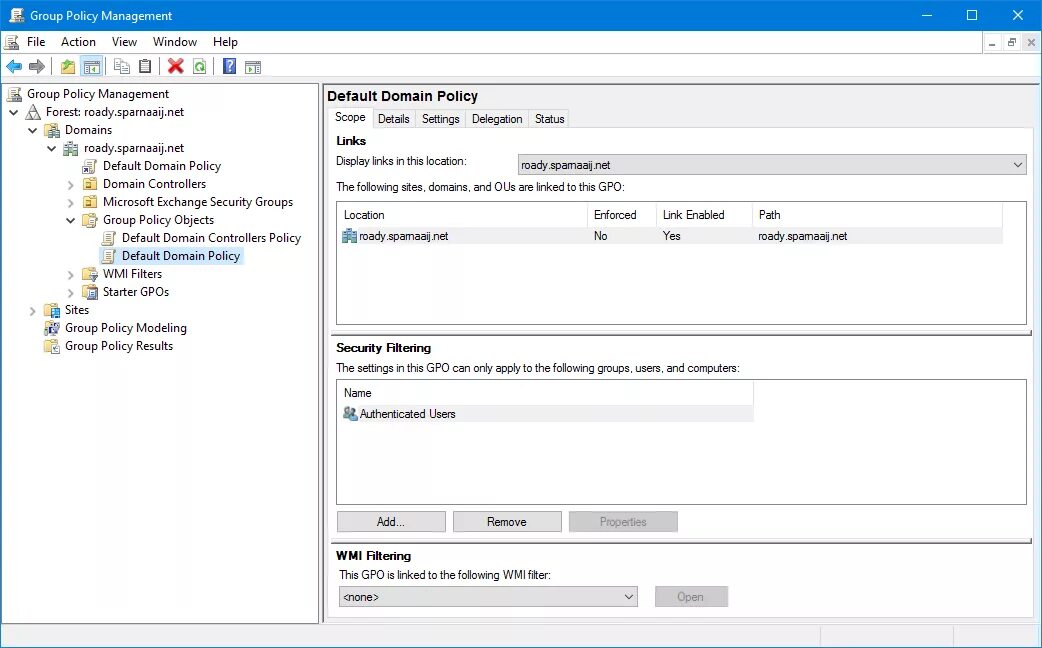Open the View menu
The height and width of the screenshot is (648, 1042).
pyautogui.click(x=124, y=42)
